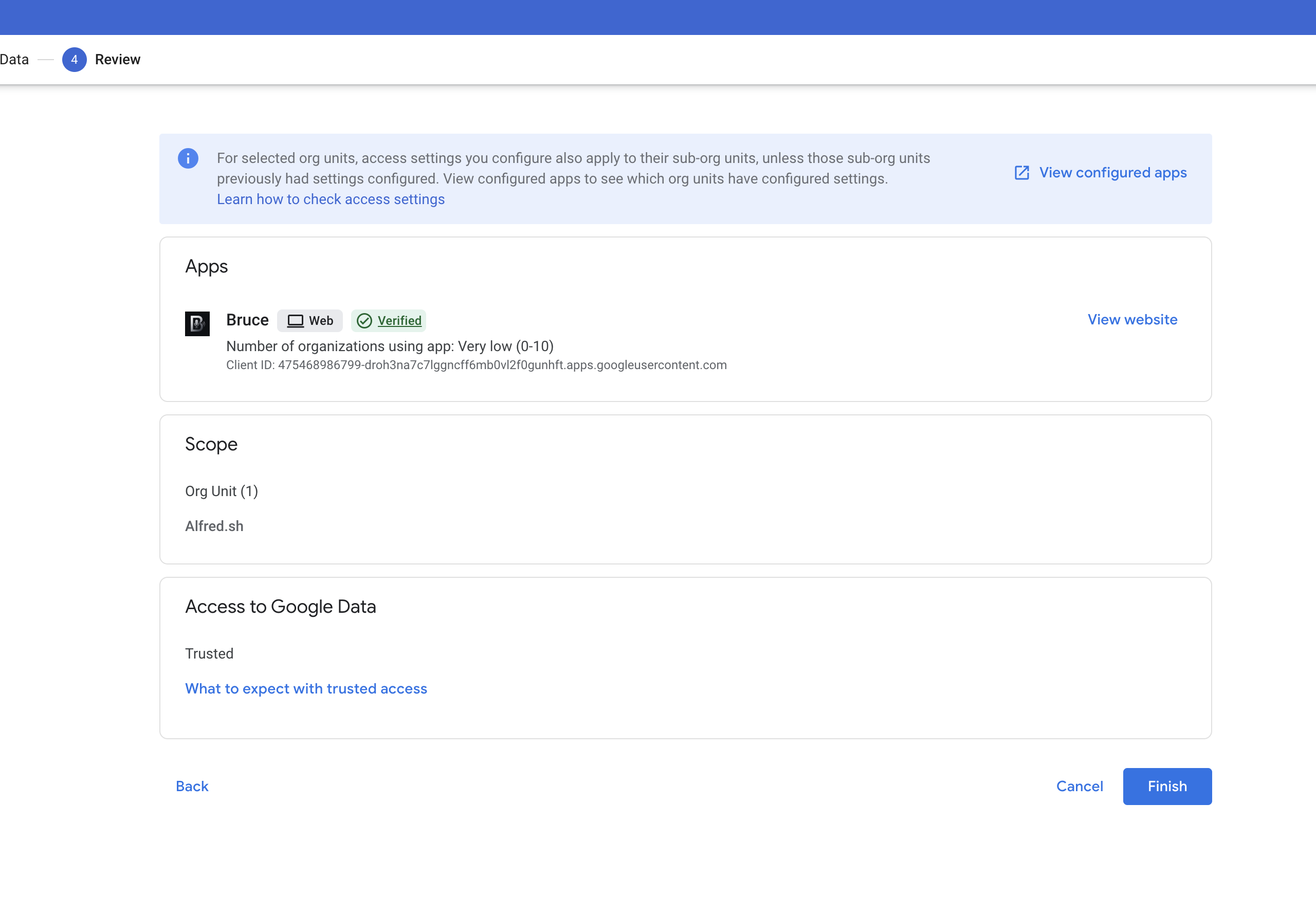Select the Client ID text line
Image resolution: width=1316 pixels, height=913 pixels.
477,365
